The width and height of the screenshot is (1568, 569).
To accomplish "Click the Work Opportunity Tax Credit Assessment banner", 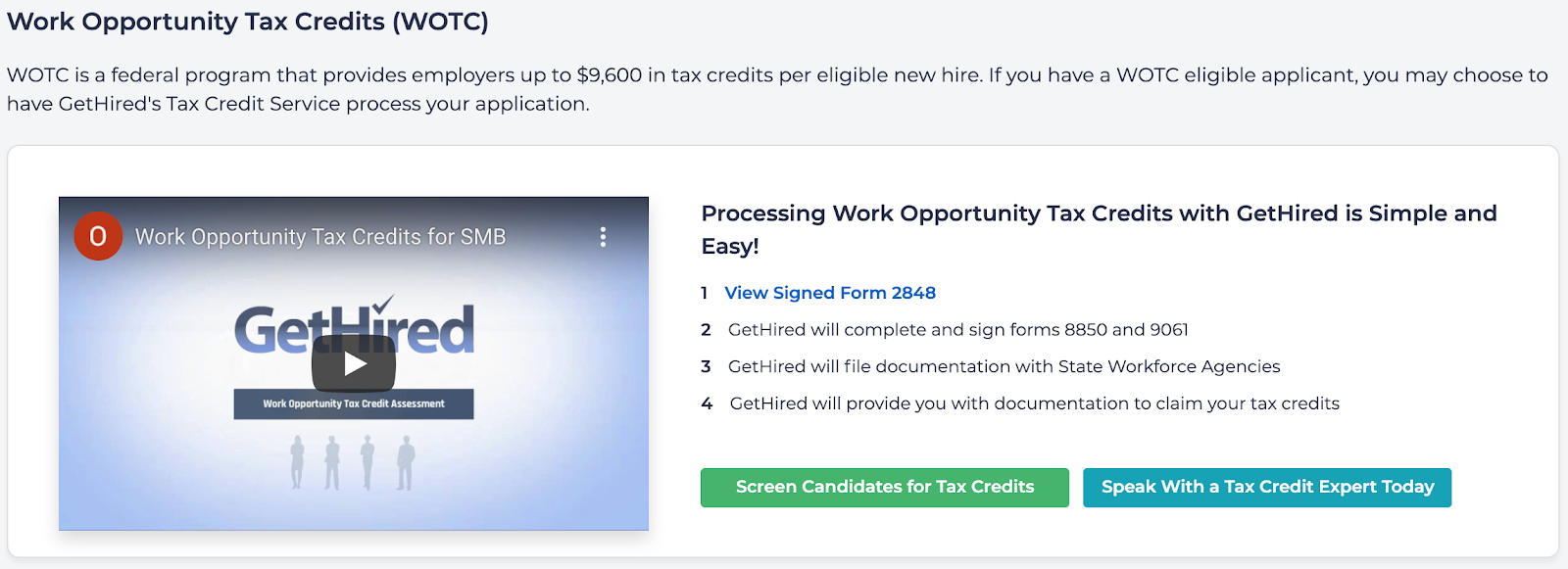I will click(354, 403).
